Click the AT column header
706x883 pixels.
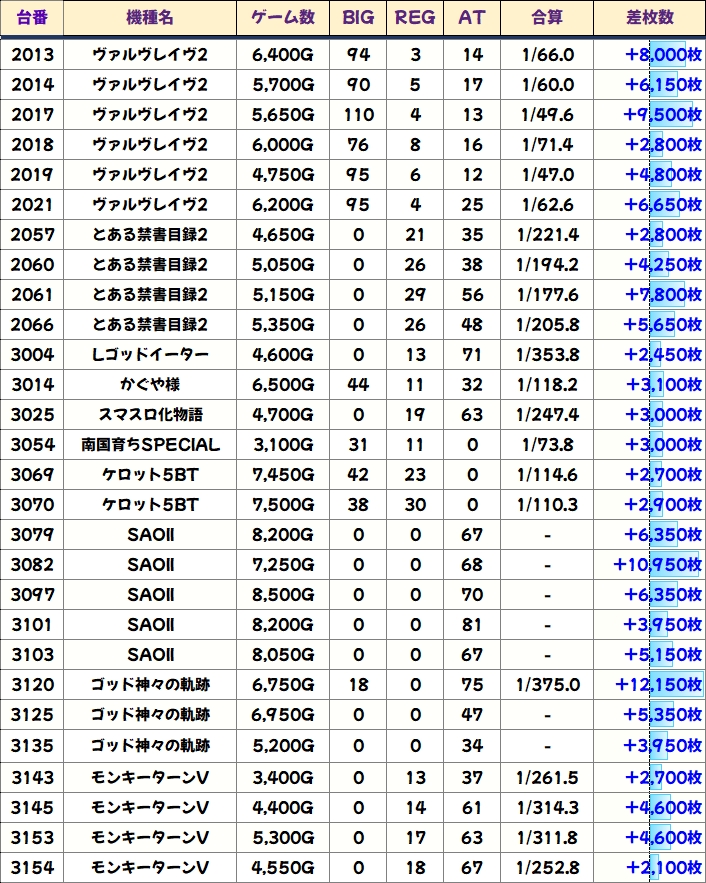[x=472, y=17]
